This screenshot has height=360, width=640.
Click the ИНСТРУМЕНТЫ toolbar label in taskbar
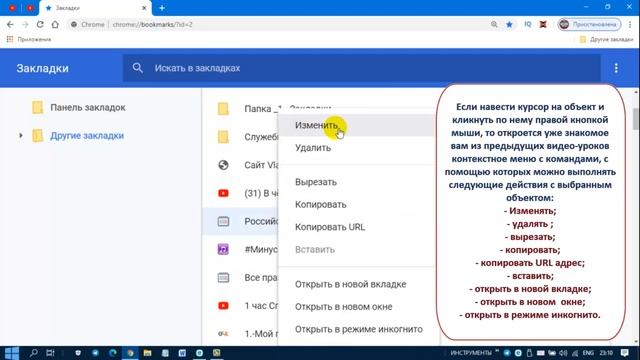(x=471, y=353)
